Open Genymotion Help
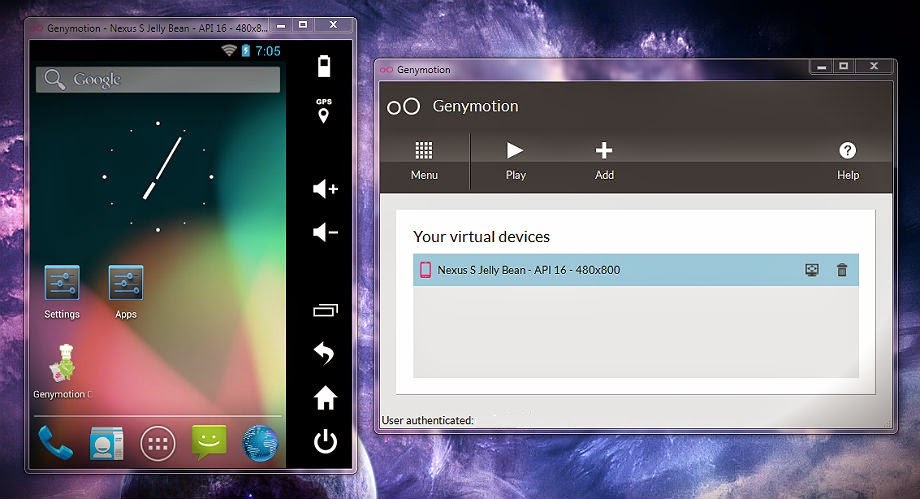The image size is (920, 499). pos(847,160)
